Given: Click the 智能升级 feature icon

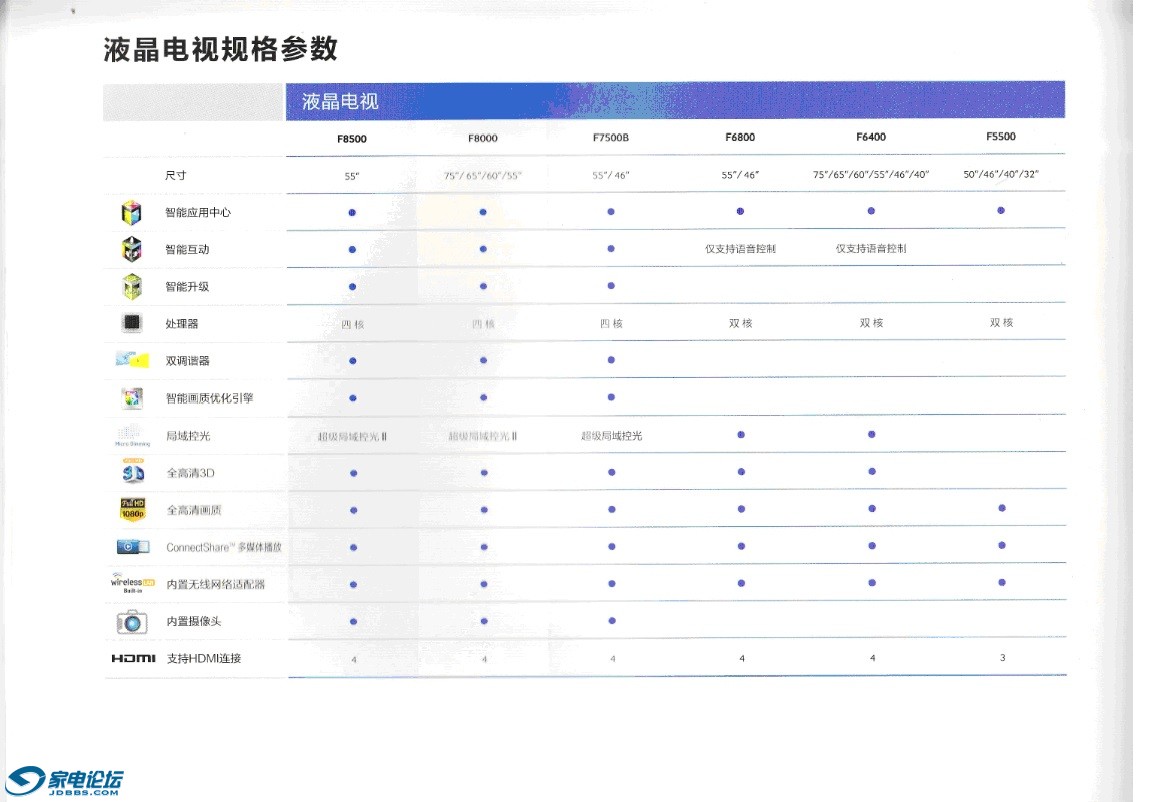Looking at the screenshot, I should 131,287.
